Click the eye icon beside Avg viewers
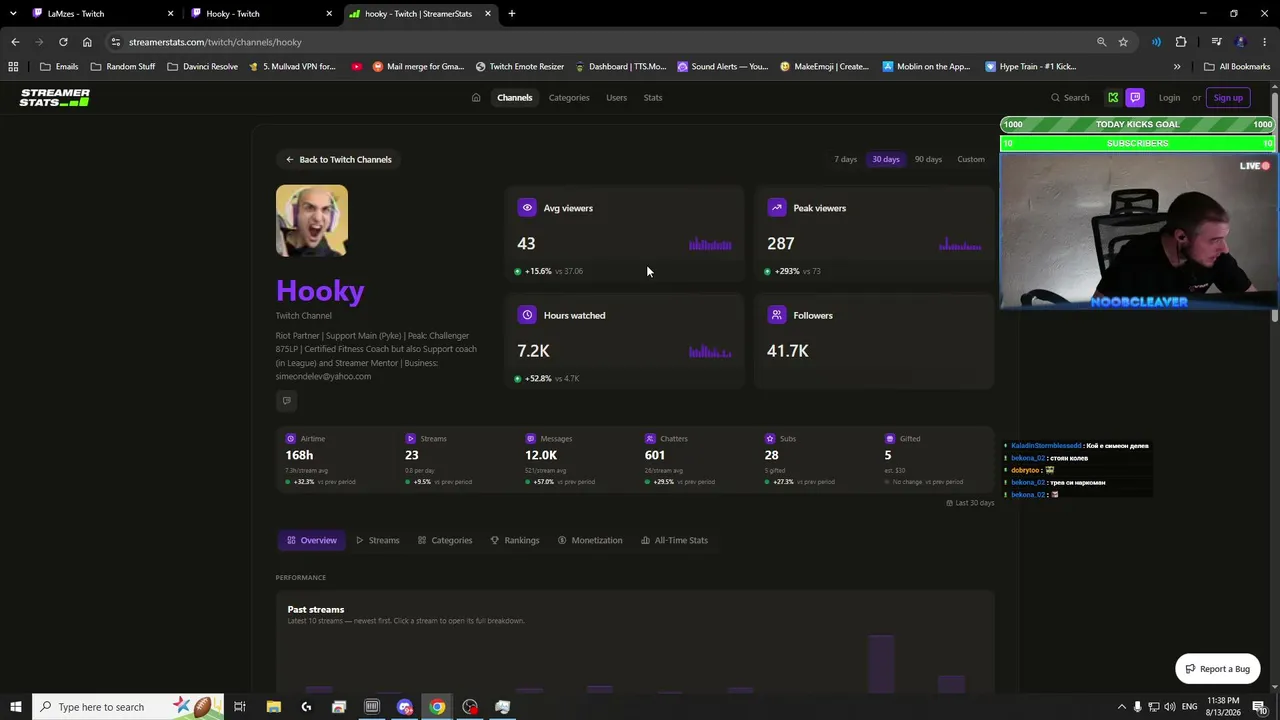 click(x=527, y=208)
